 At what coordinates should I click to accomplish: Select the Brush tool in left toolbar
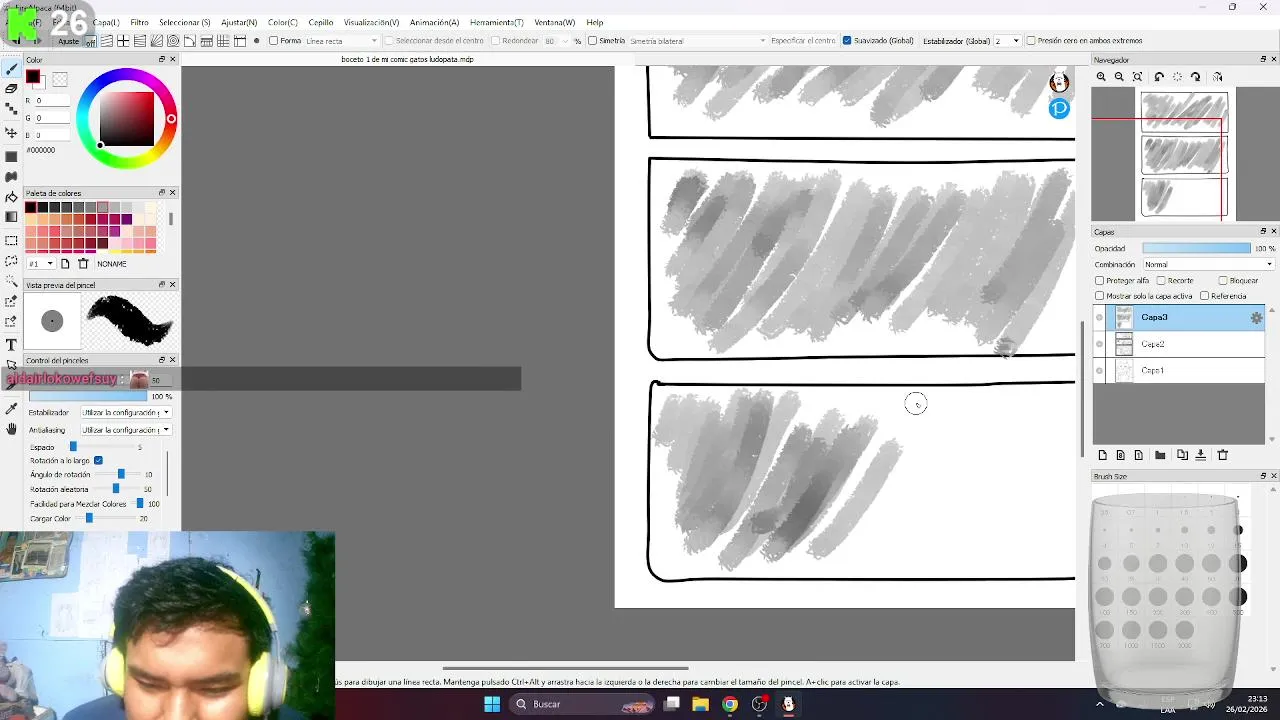[x=11, y=69]
